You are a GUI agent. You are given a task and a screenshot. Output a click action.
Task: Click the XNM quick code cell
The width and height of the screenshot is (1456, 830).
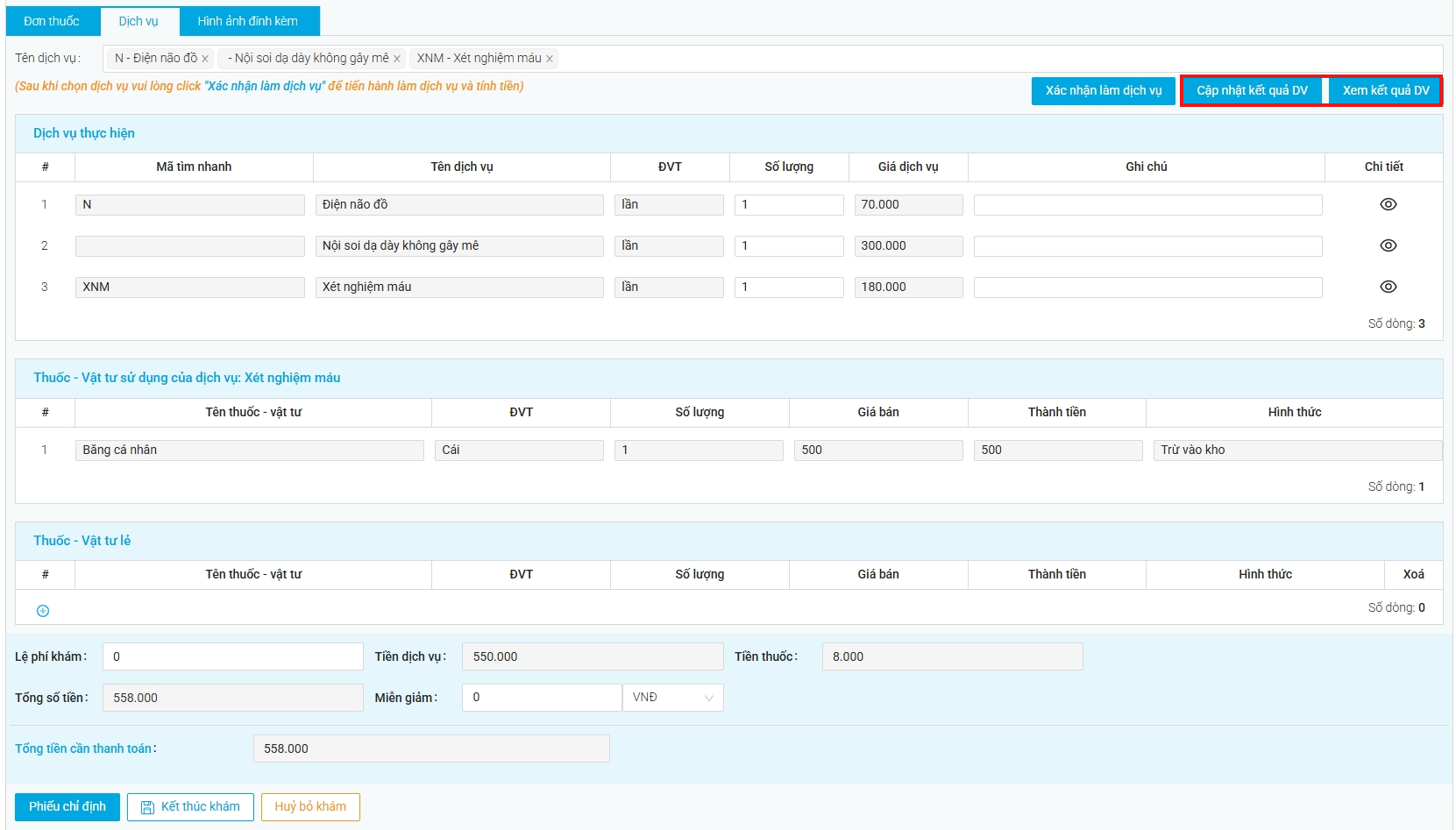coord(190,287)
